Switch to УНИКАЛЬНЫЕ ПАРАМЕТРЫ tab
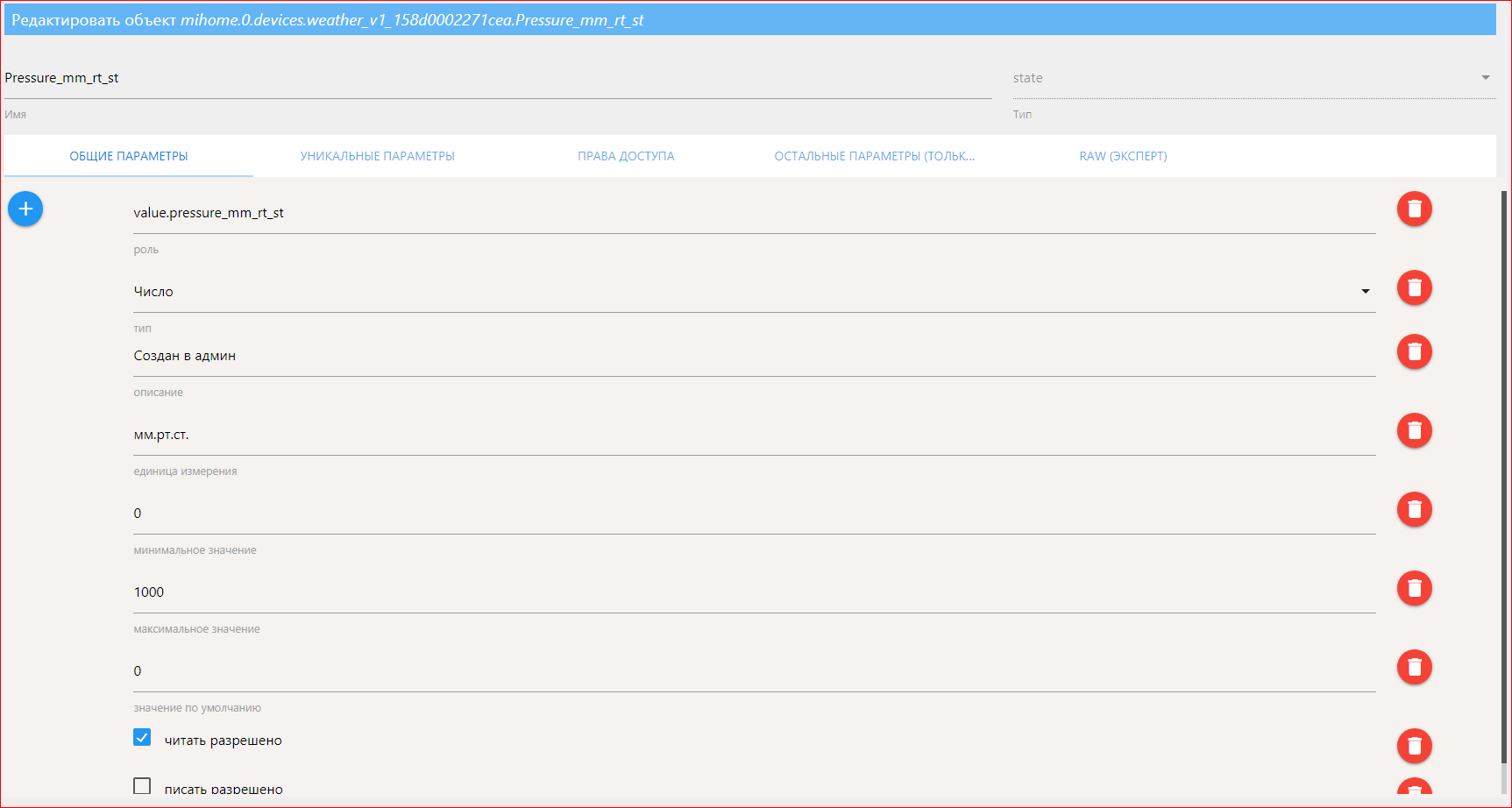Screen dimensions: 1512x808 click(378, 156)
